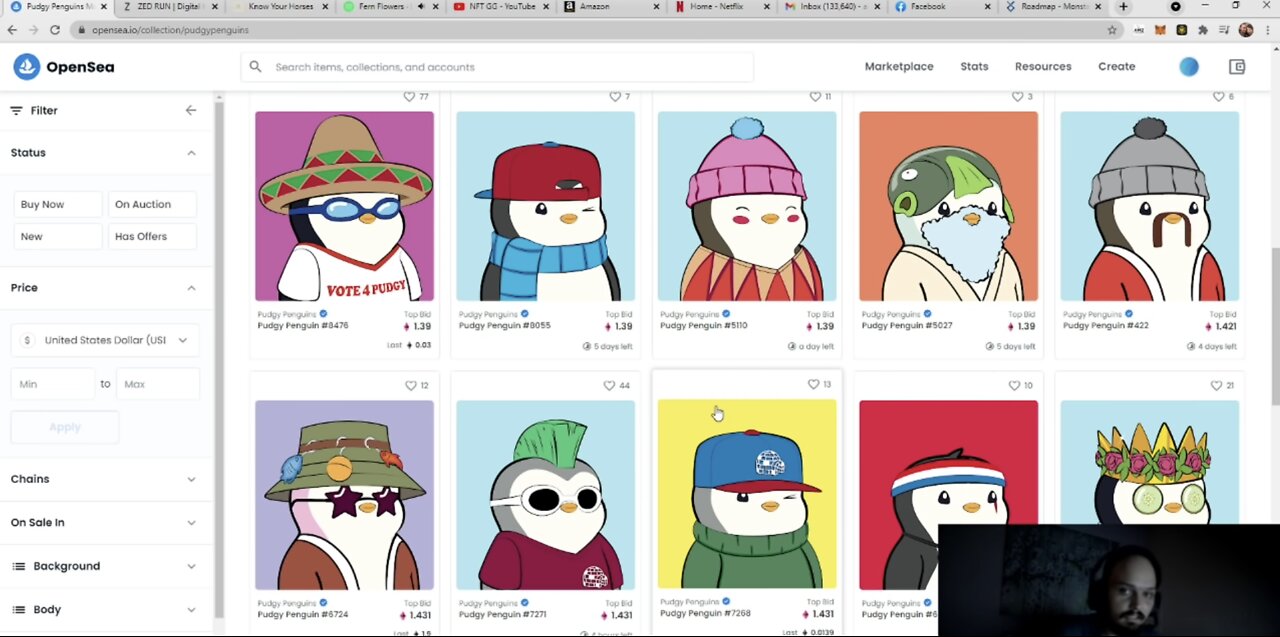Viewport: 1280px width, 637px height.
Task: Open mohawk penguin #7271 image
Action: click(546, 495)
